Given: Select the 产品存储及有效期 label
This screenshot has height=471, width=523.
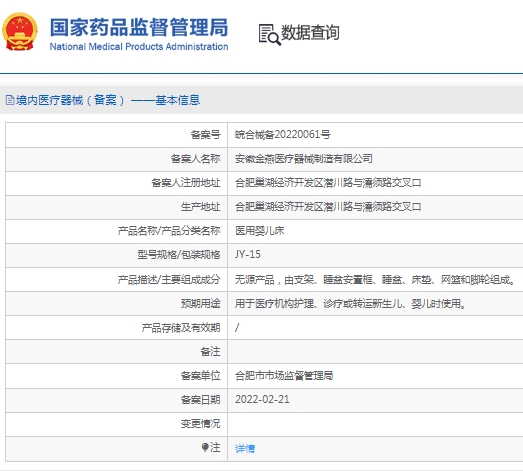Looking at the screenshot, I should (x=181, y=328).
